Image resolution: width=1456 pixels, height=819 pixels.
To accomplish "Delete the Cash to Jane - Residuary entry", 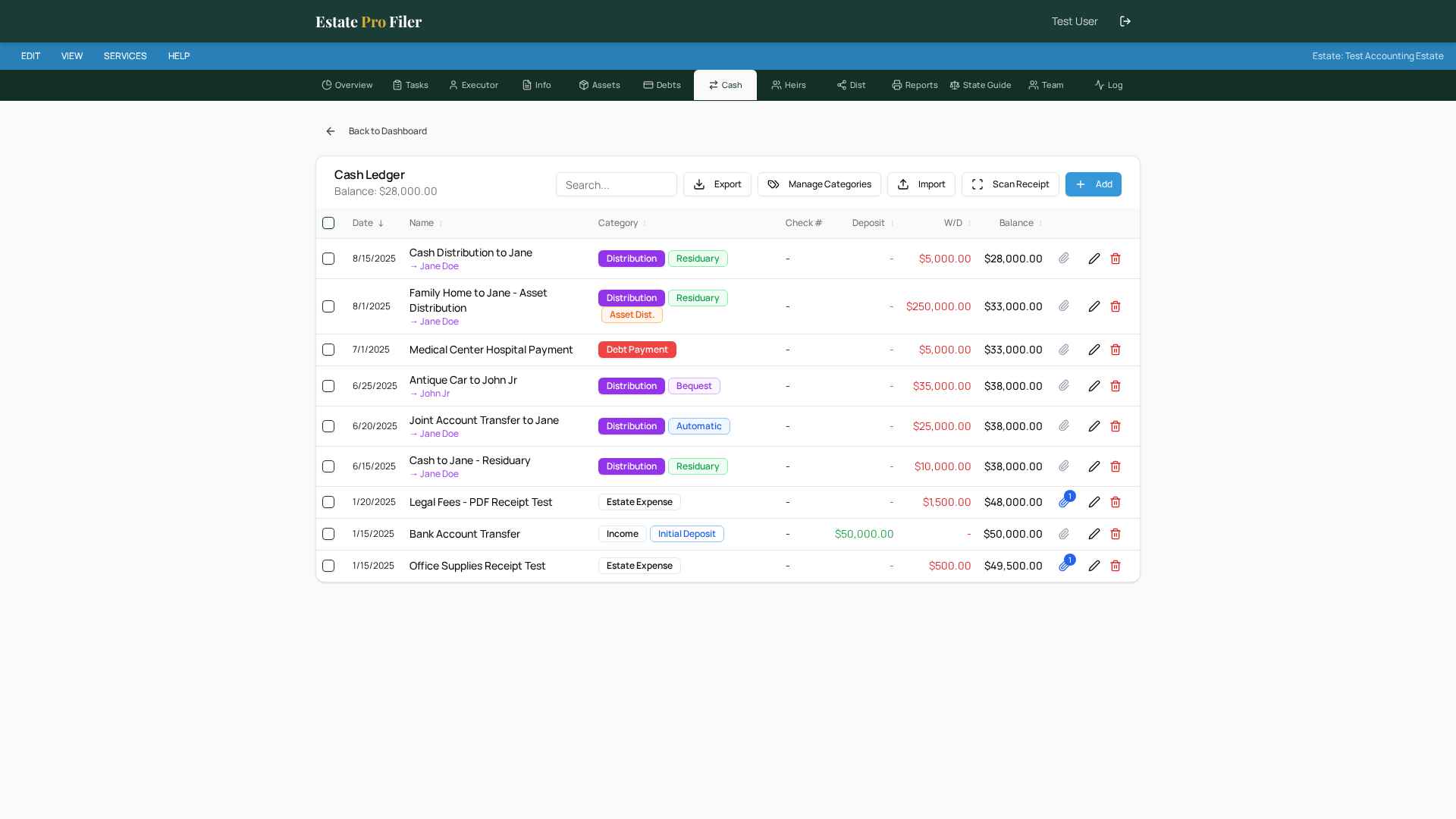I will tap(1116, 466).
